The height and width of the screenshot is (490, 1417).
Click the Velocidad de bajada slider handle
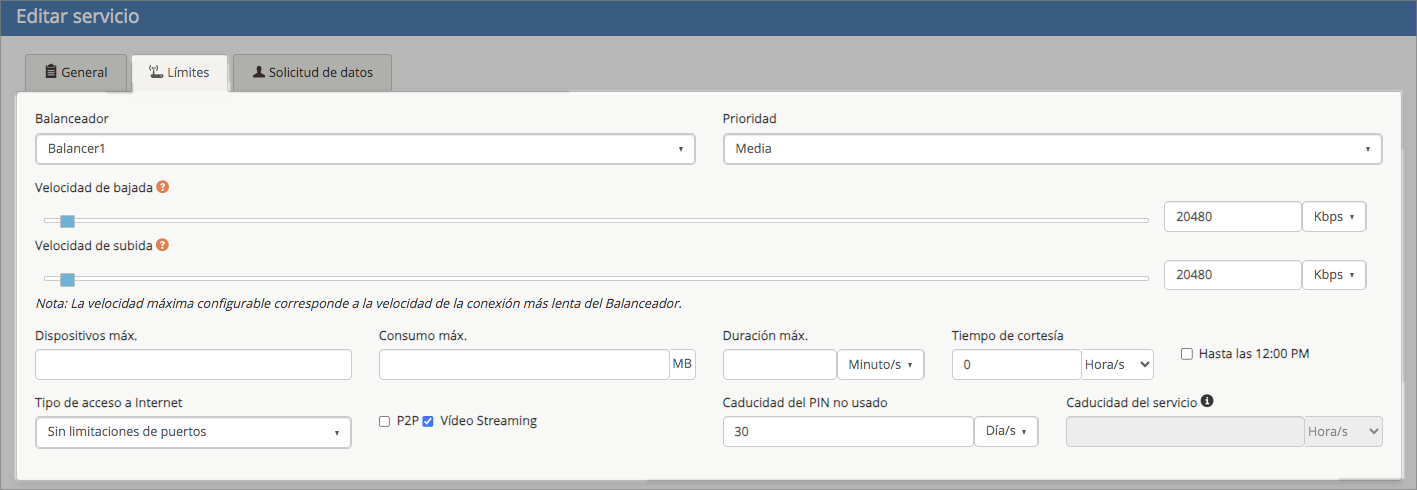click(67, 221)
